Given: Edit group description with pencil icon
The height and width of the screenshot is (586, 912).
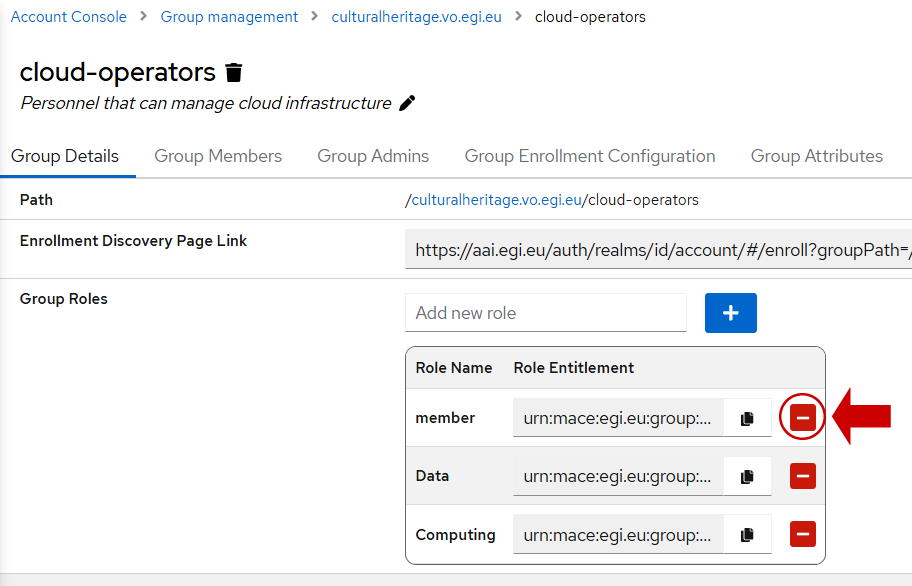Looking at the screenshot, I should [x=407, y=103].
